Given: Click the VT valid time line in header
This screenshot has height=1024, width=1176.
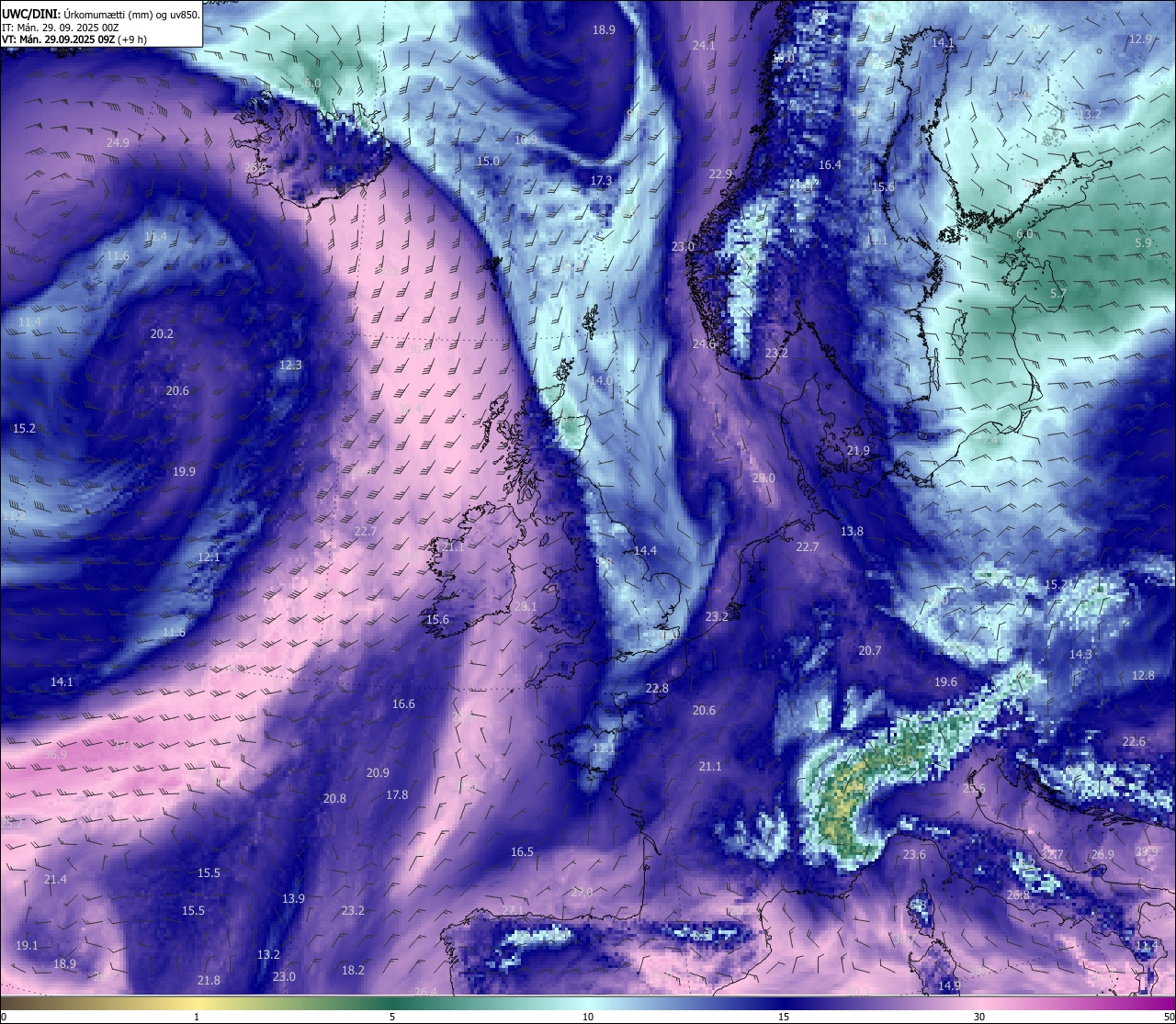Looking at the screenshot, I should coord(74,39).
